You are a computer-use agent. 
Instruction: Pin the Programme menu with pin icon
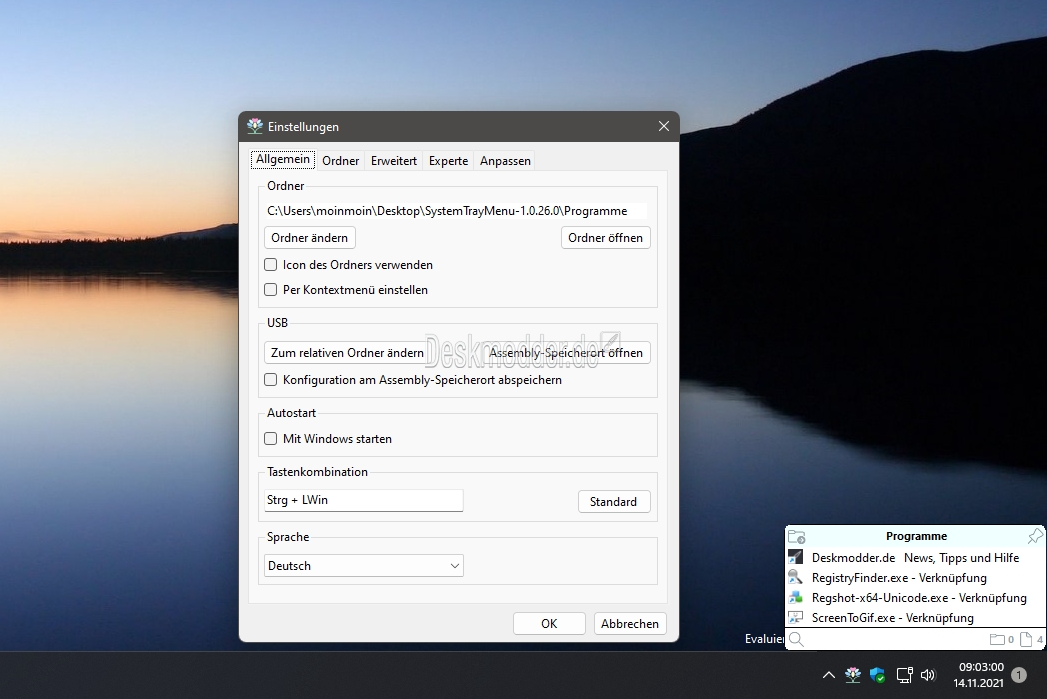point(1035,536)
